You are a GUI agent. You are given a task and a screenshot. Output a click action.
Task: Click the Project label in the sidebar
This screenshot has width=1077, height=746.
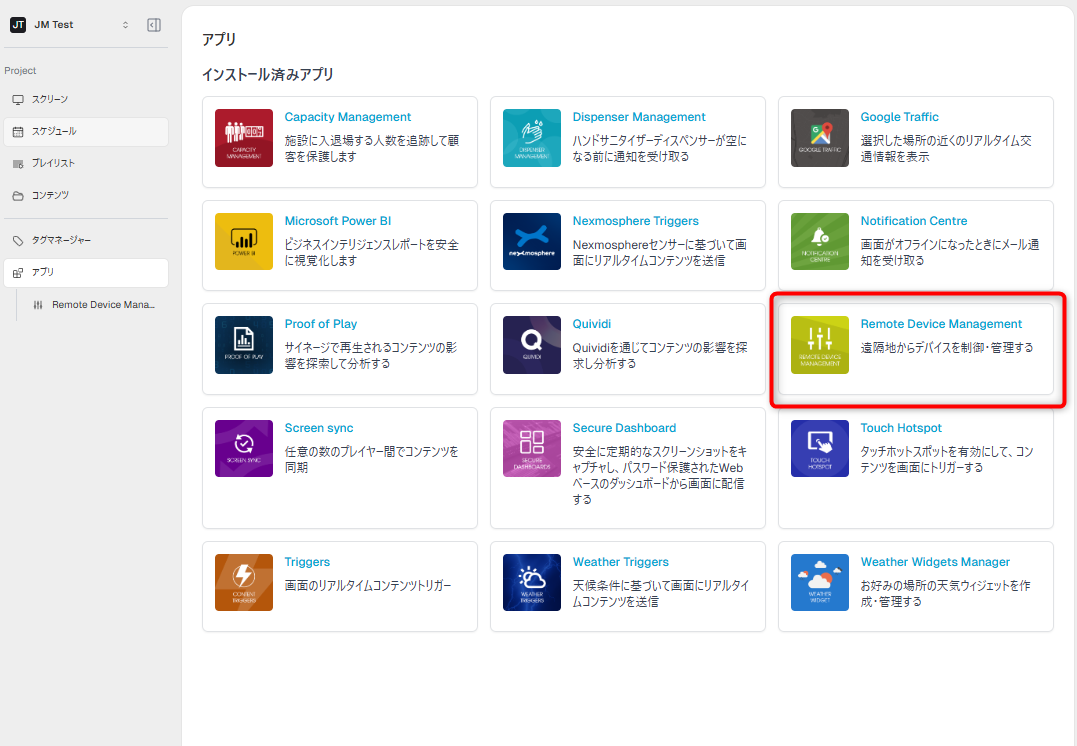[20, 71]
